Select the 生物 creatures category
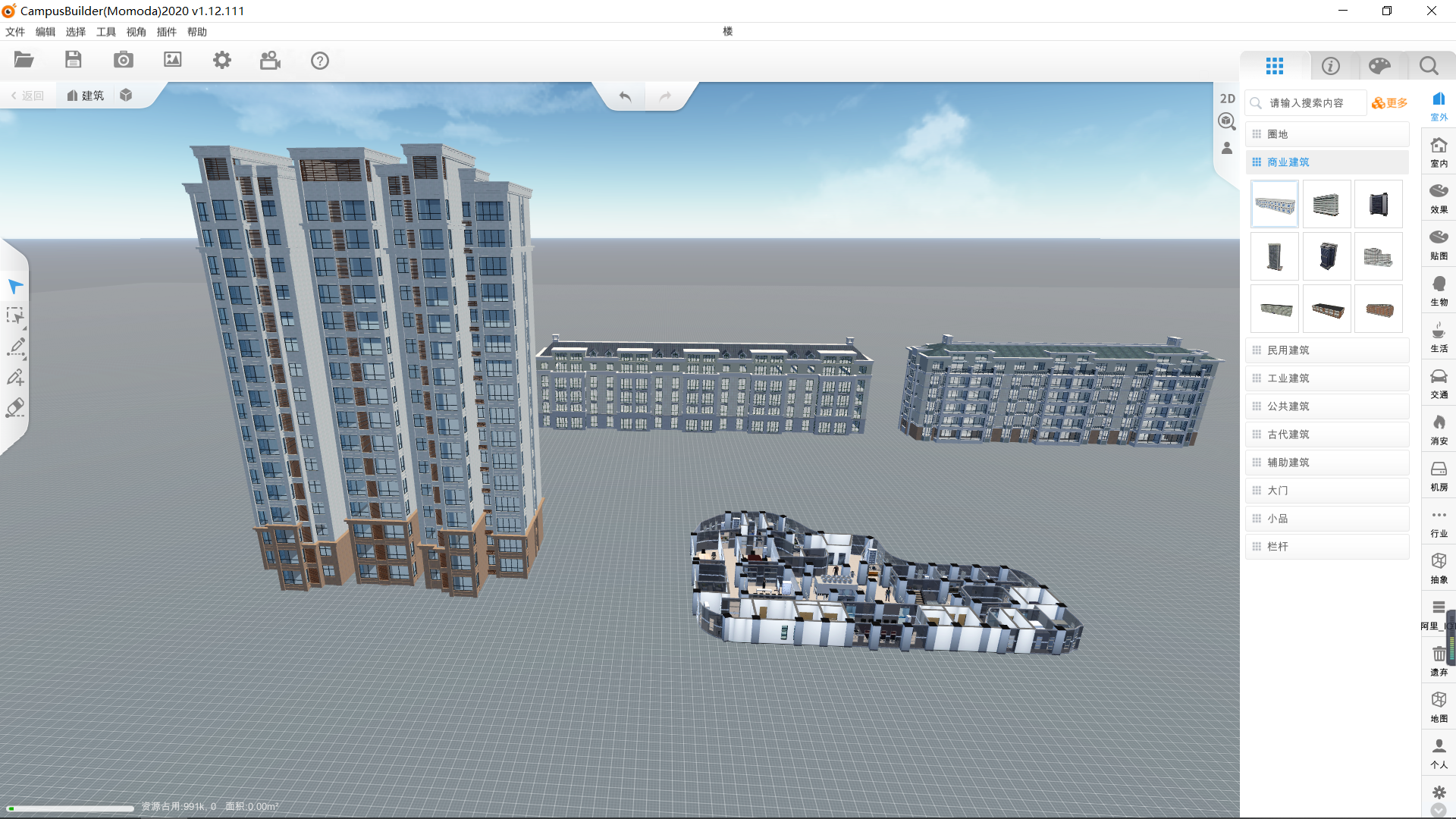 tap(1439, 291)
